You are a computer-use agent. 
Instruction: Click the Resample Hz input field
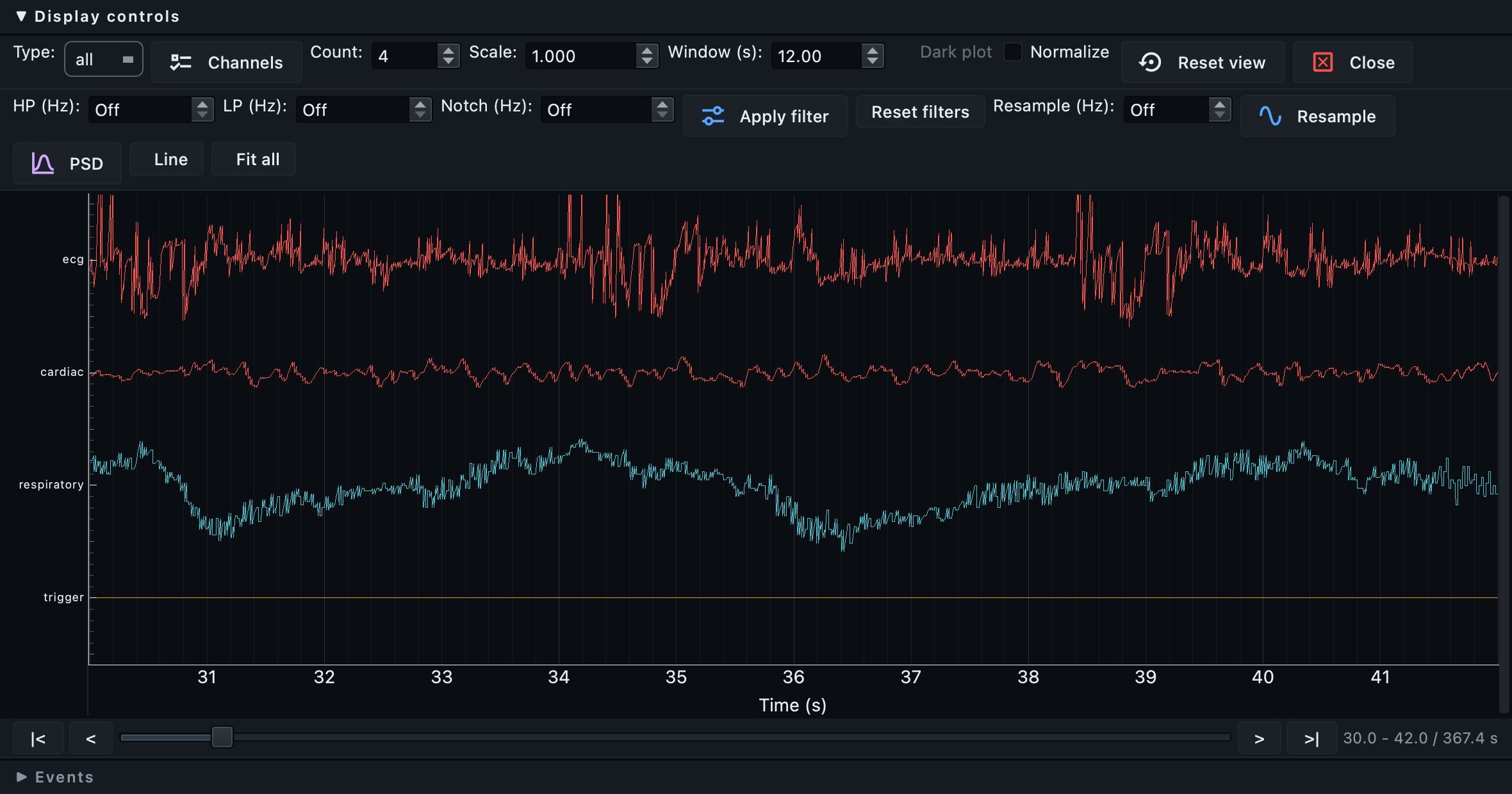1166,109
